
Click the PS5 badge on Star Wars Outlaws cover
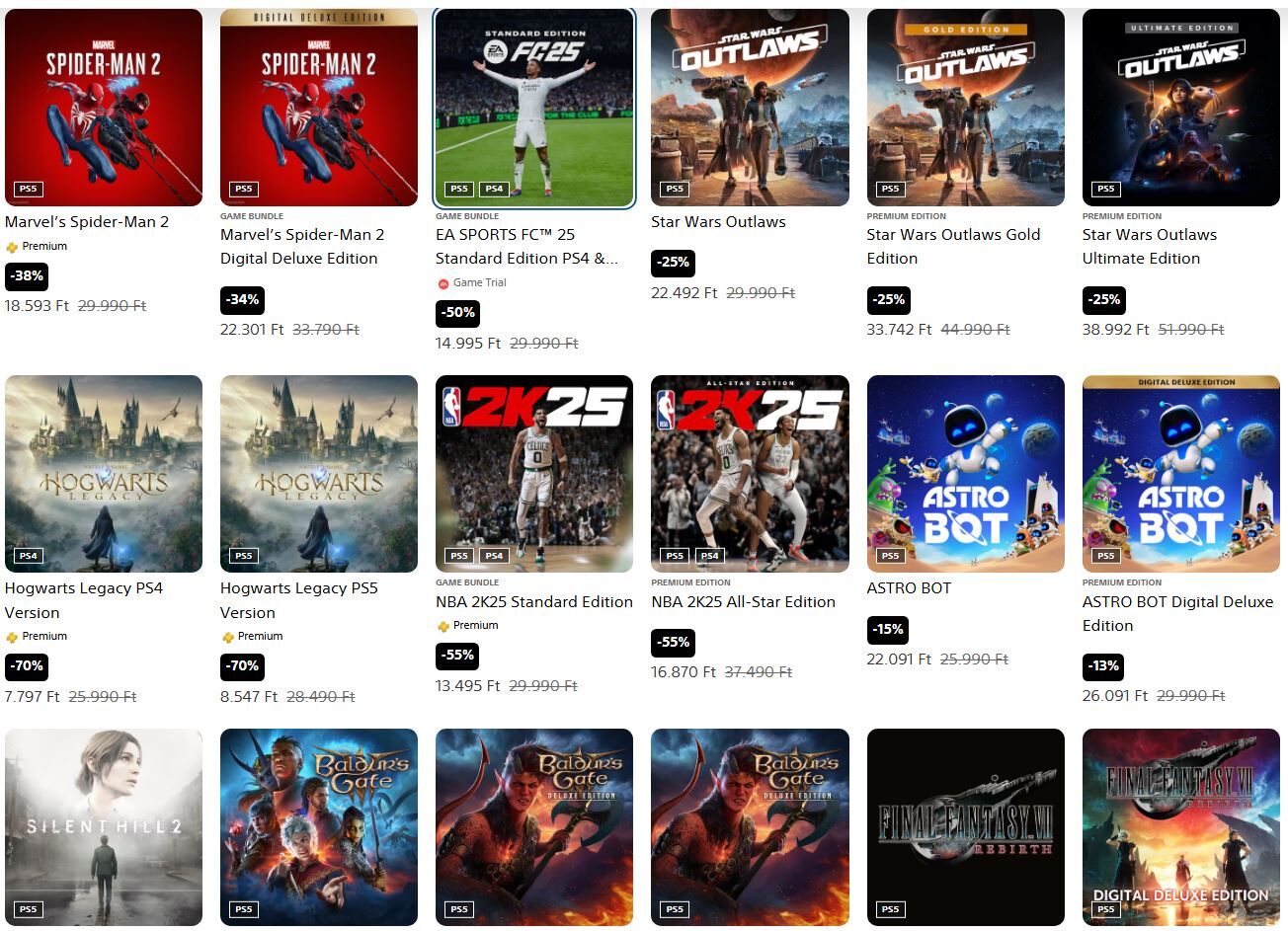[x=675, y=189]
